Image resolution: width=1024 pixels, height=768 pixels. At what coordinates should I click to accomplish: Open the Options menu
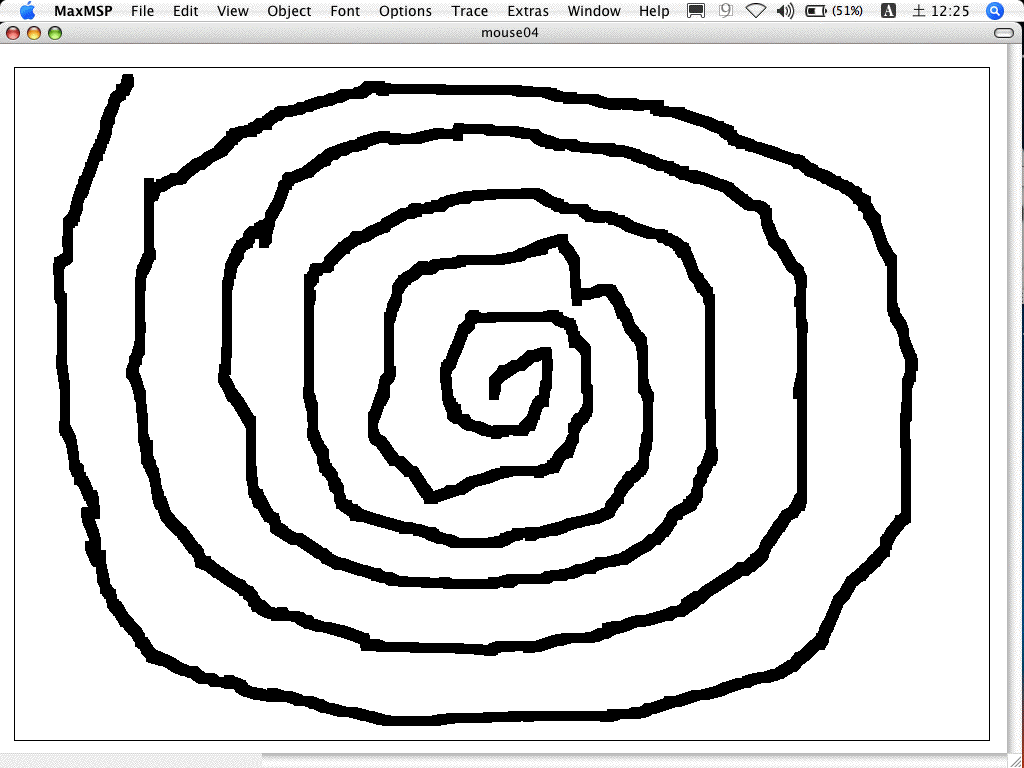[x=405, y=11]
